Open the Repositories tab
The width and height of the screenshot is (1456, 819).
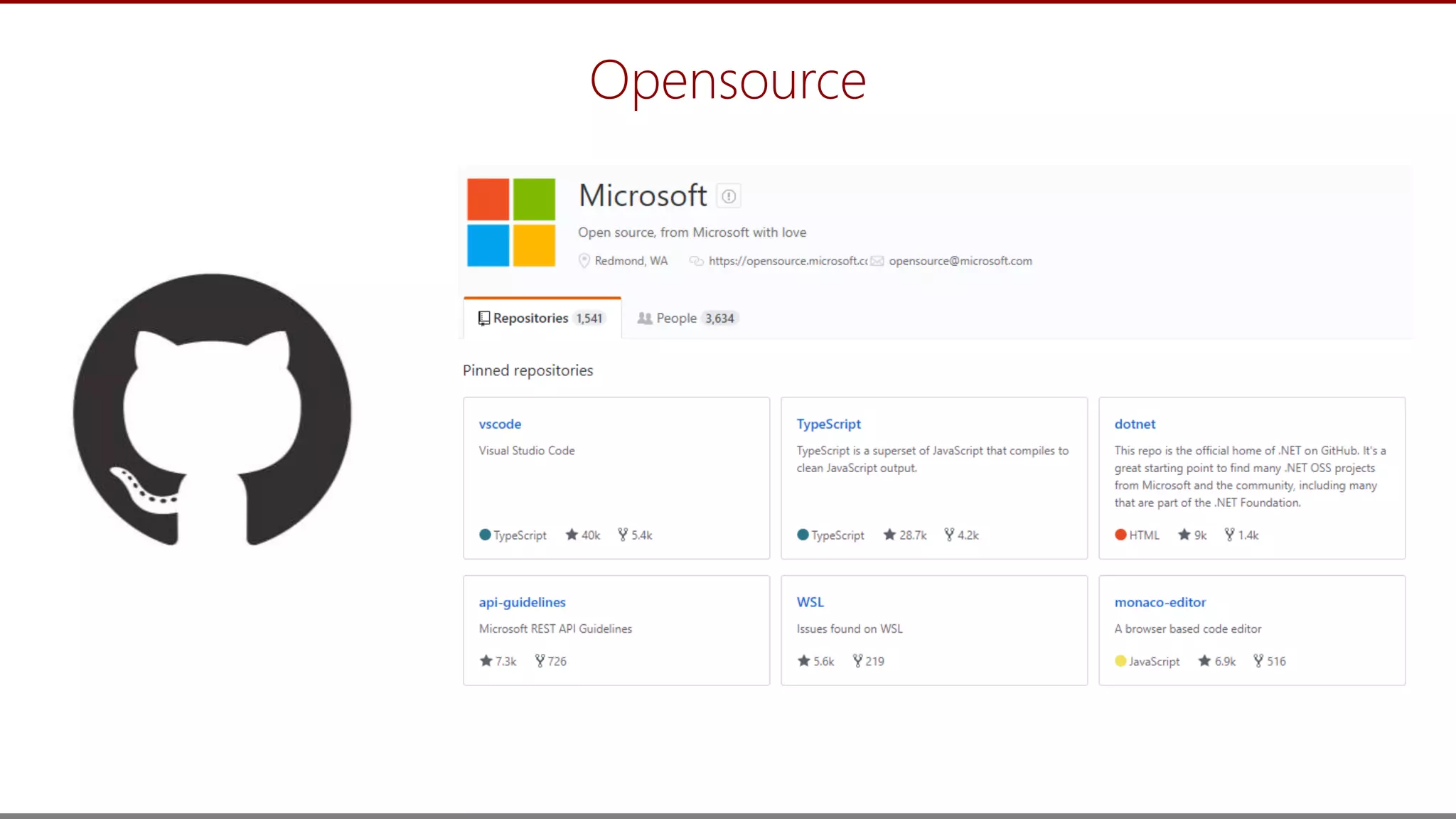(x=542, y=318)
